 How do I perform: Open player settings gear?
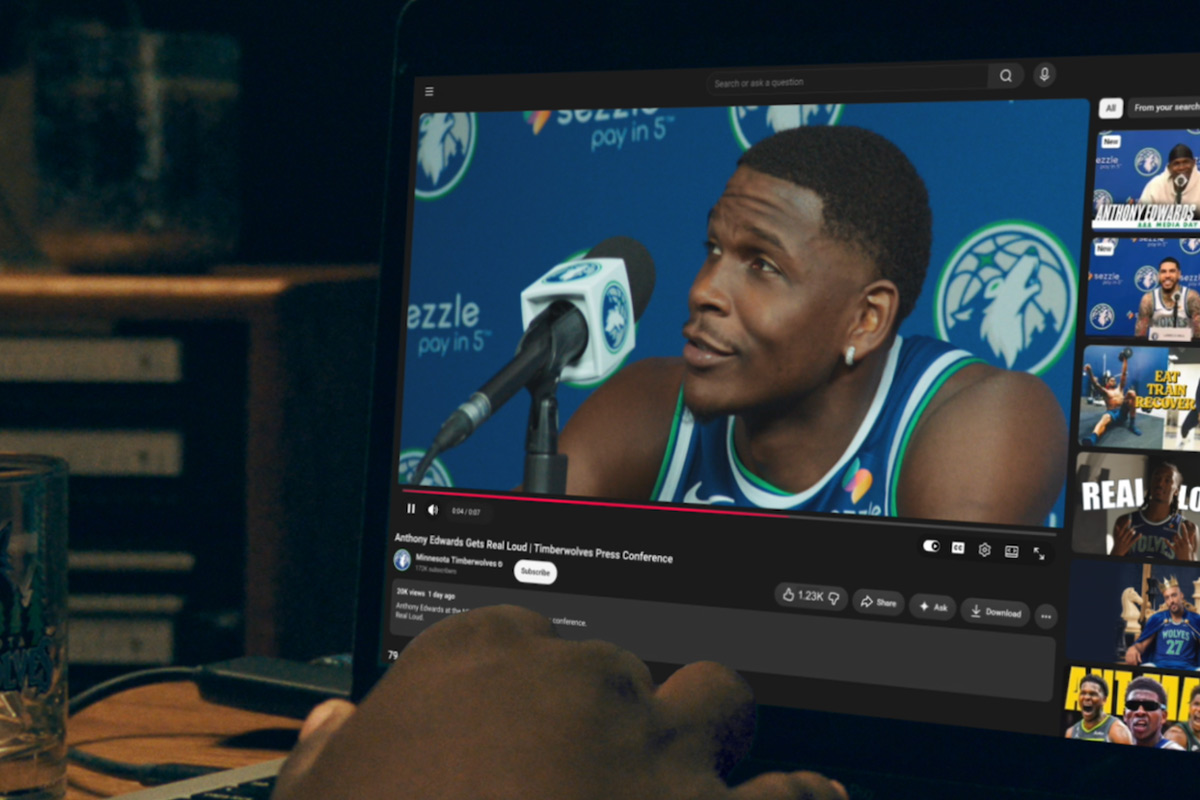click(984, 549)
